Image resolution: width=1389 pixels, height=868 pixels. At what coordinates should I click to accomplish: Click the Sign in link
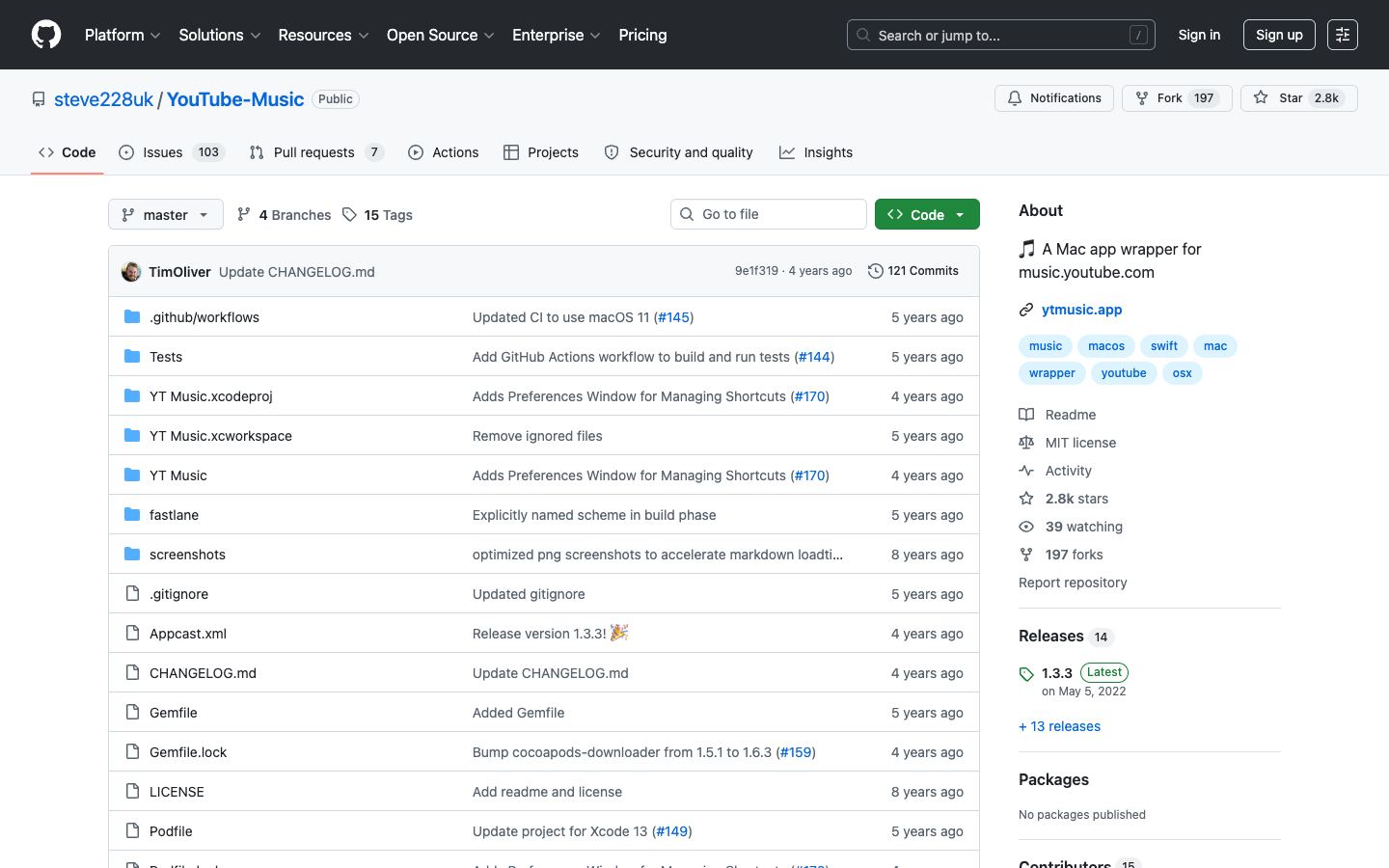(1199, 35)
